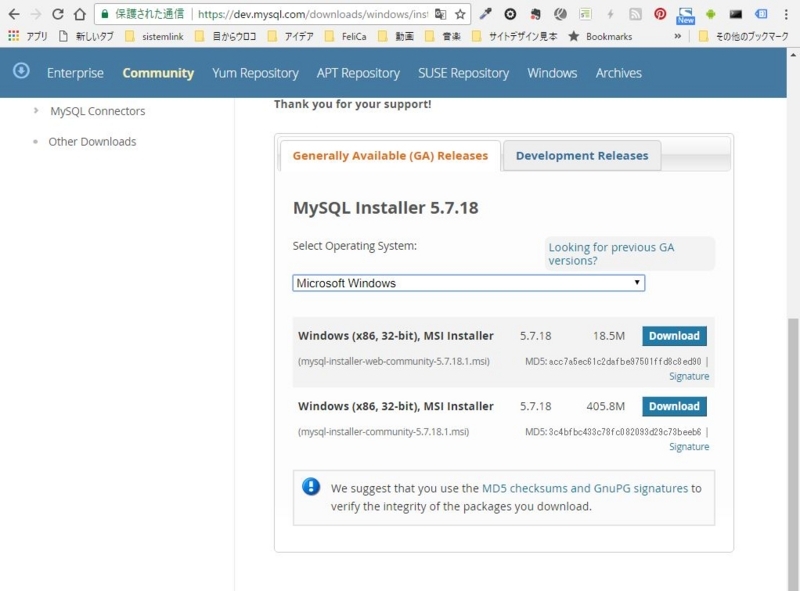800x591 pixels.
Task: Open the Yum Repository navigation item
Action: (255, 73)
